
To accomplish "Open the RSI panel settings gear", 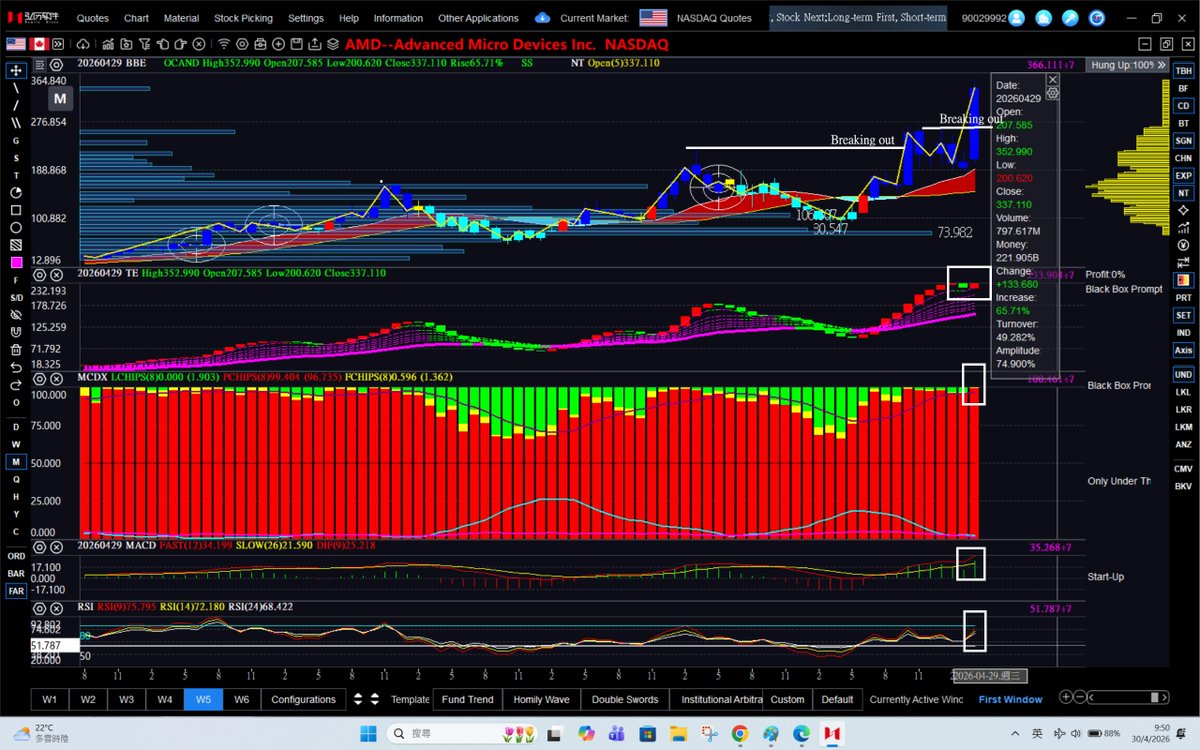I will tap(40, 609).
